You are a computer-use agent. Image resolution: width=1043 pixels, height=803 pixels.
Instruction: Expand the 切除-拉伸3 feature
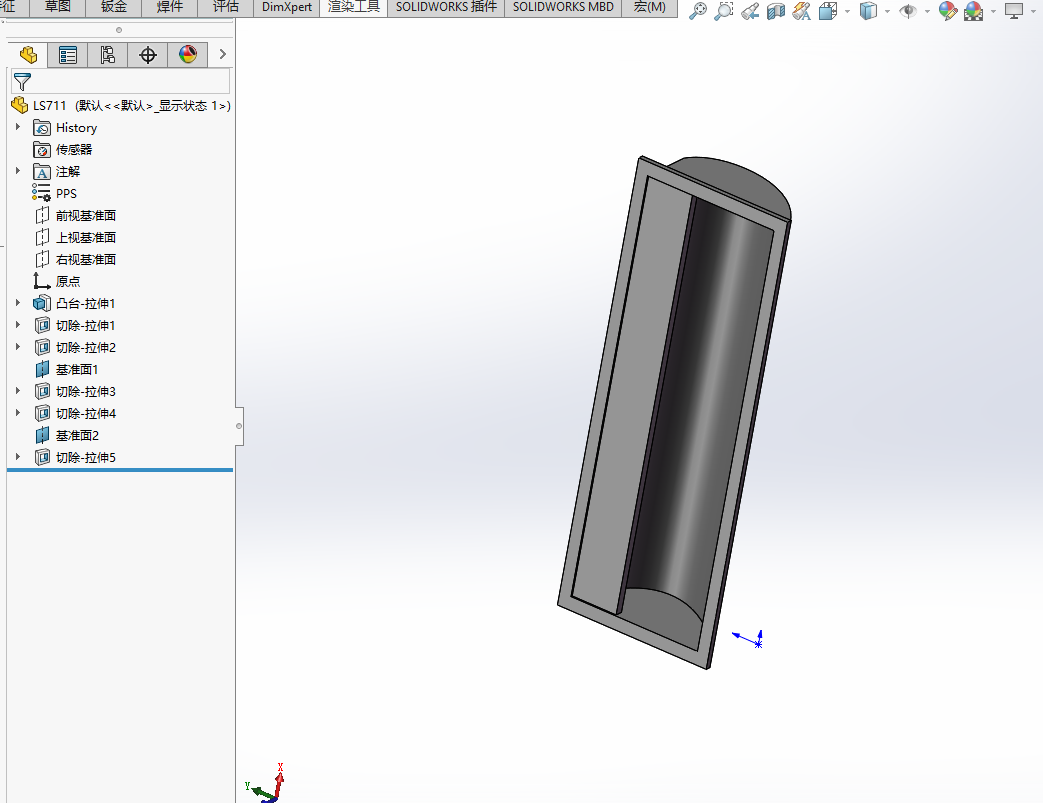click(x=18, y=391)
